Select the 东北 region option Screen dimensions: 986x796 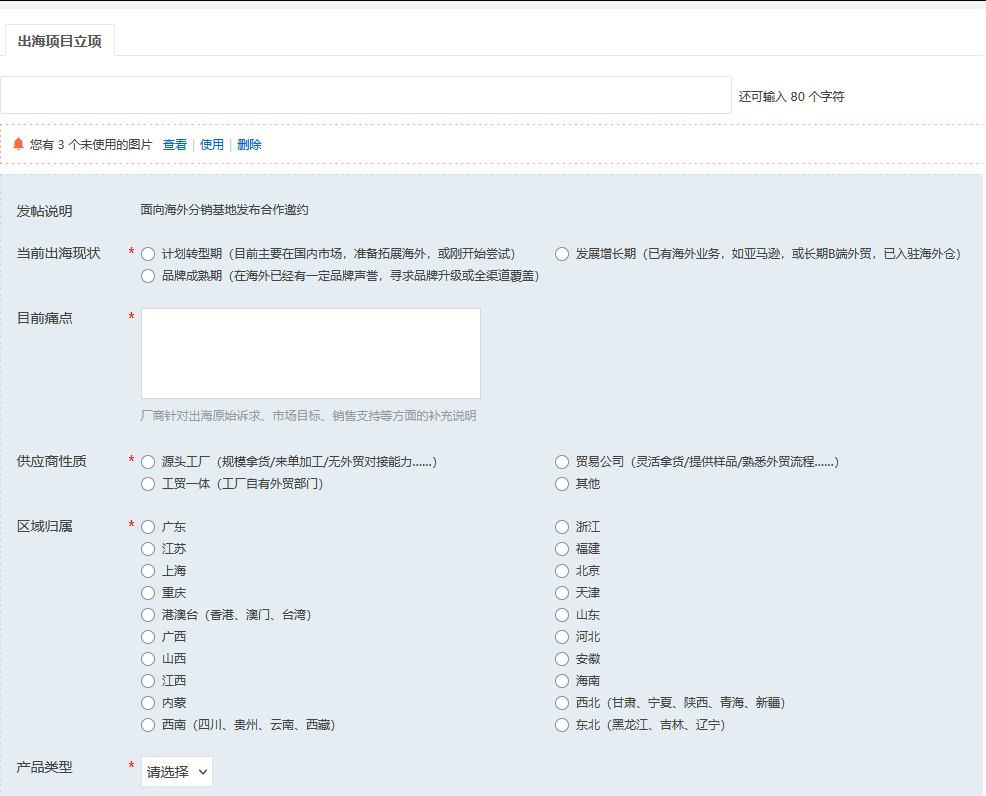tap(561, 724)
